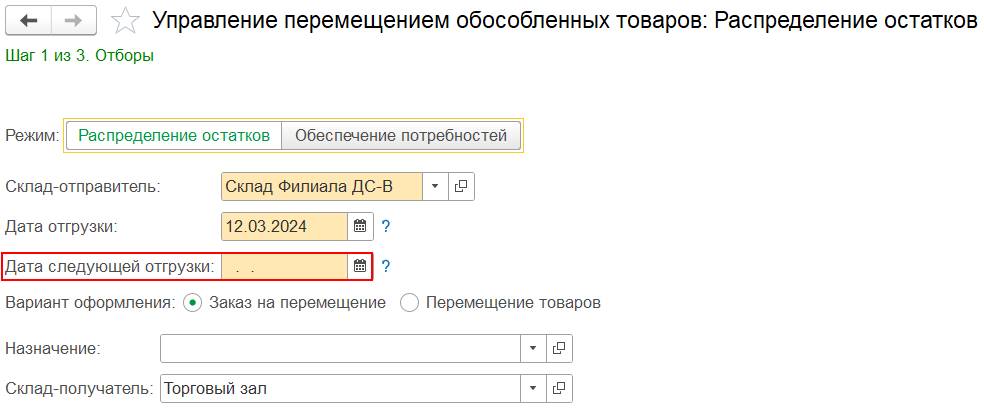The height and width of the screenshot is (409, 984).
Task: Select Заказ на перемещение option
Action: 194,302
